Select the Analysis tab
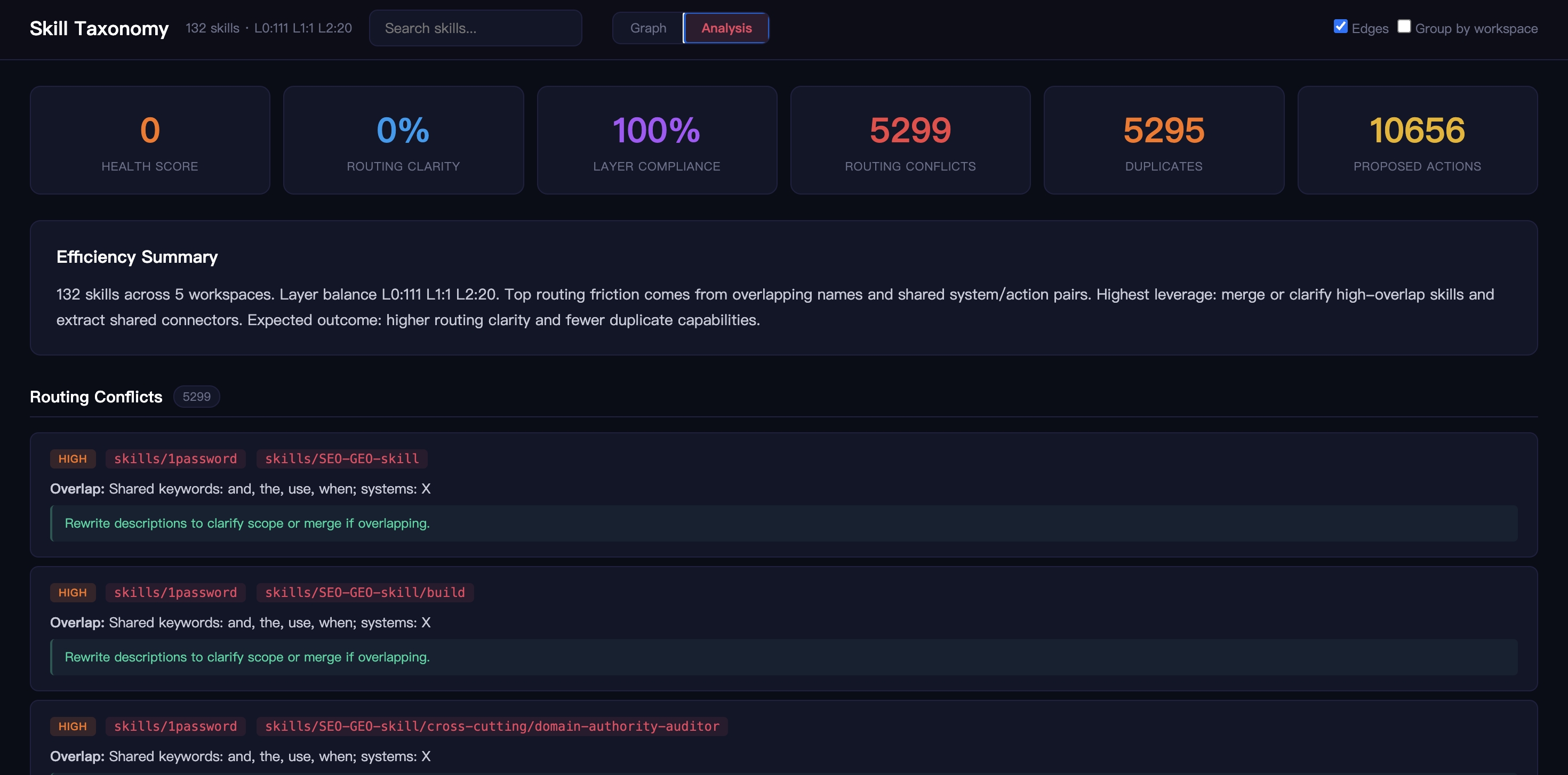Viewport: 1568px width, 775px height. [x=725, y=28]
